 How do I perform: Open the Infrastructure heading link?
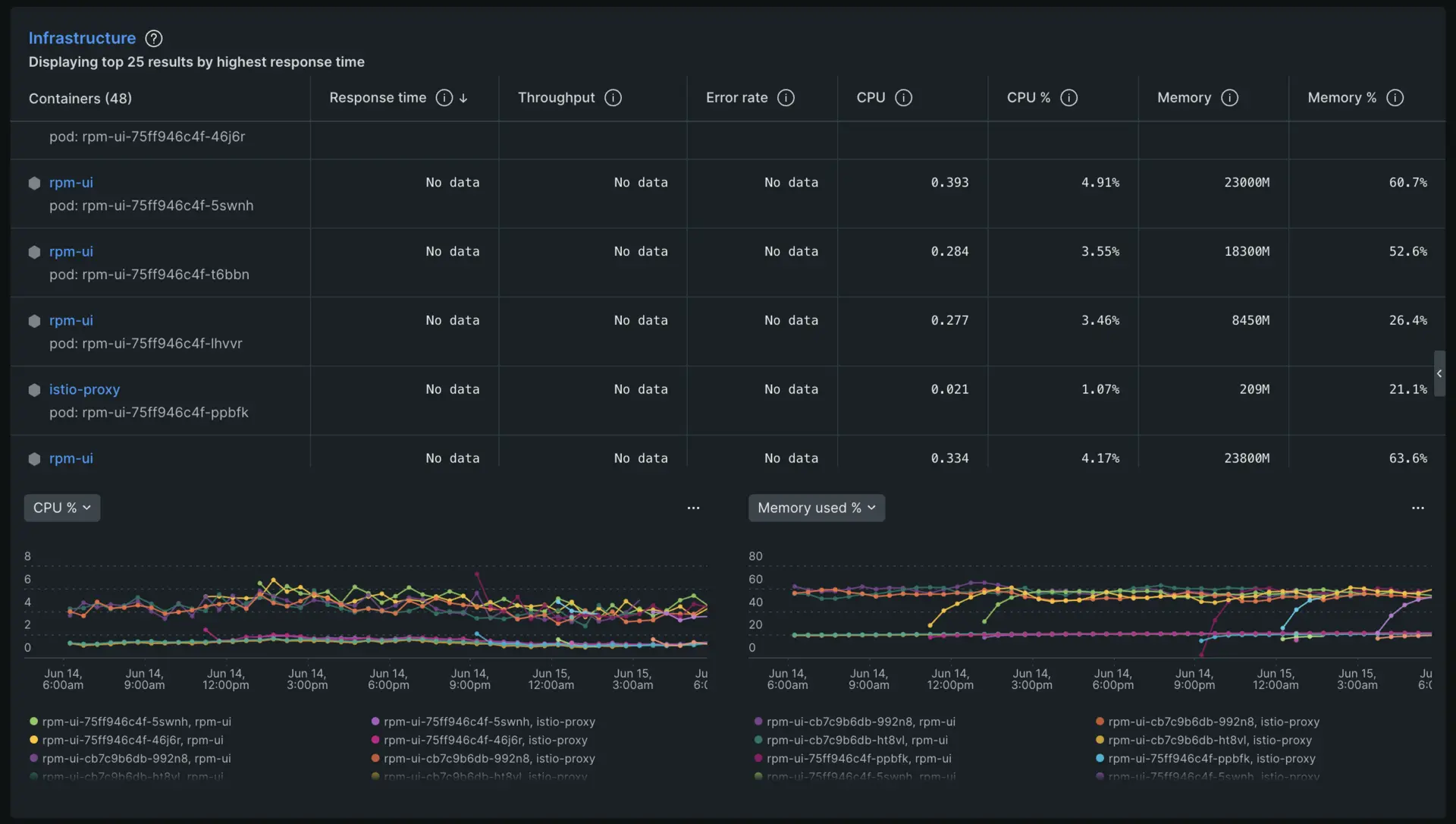coord(82,38)
